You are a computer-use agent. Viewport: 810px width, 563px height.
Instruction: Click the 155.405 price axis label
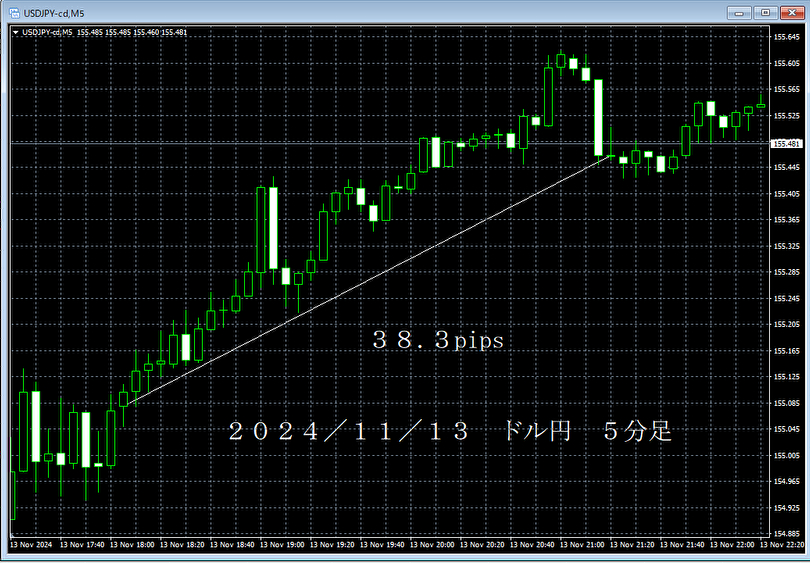pyautogui.click(x=786, y=194)
